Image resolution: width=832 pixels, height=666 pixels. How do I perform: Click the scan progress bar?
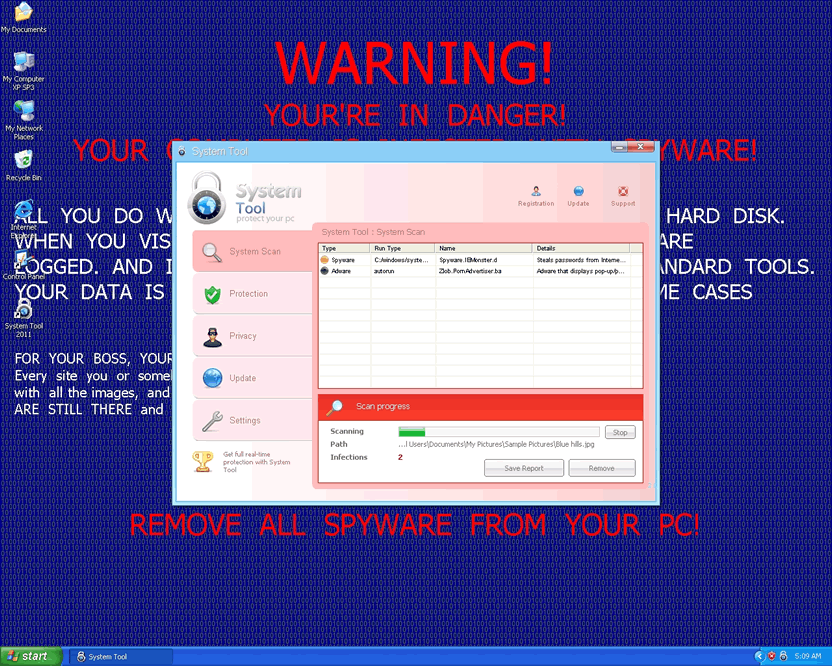pos(498,432)
